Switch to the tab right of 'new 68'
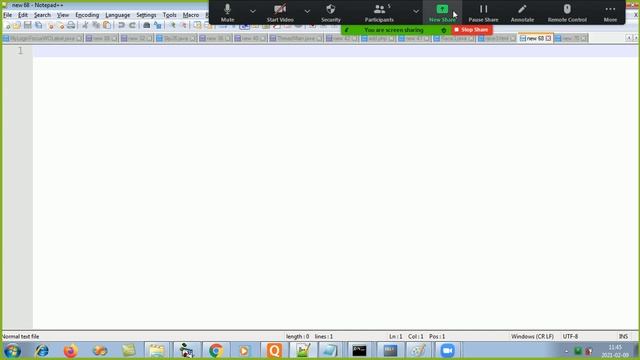This screenshot has height=360, width=640. (x=571, y=38)
